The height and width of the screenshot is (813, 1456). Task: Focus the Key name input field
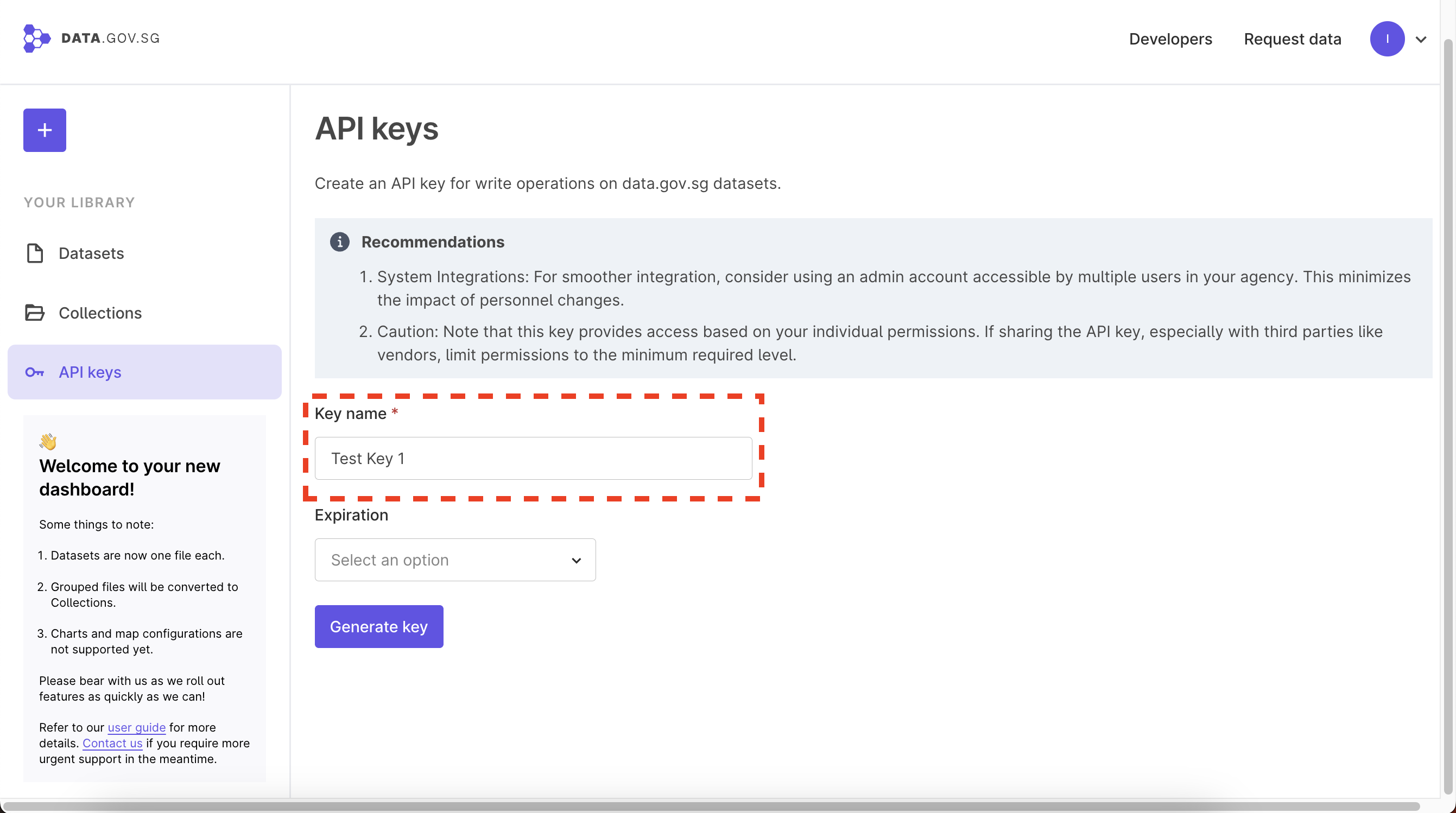point(533,458)
